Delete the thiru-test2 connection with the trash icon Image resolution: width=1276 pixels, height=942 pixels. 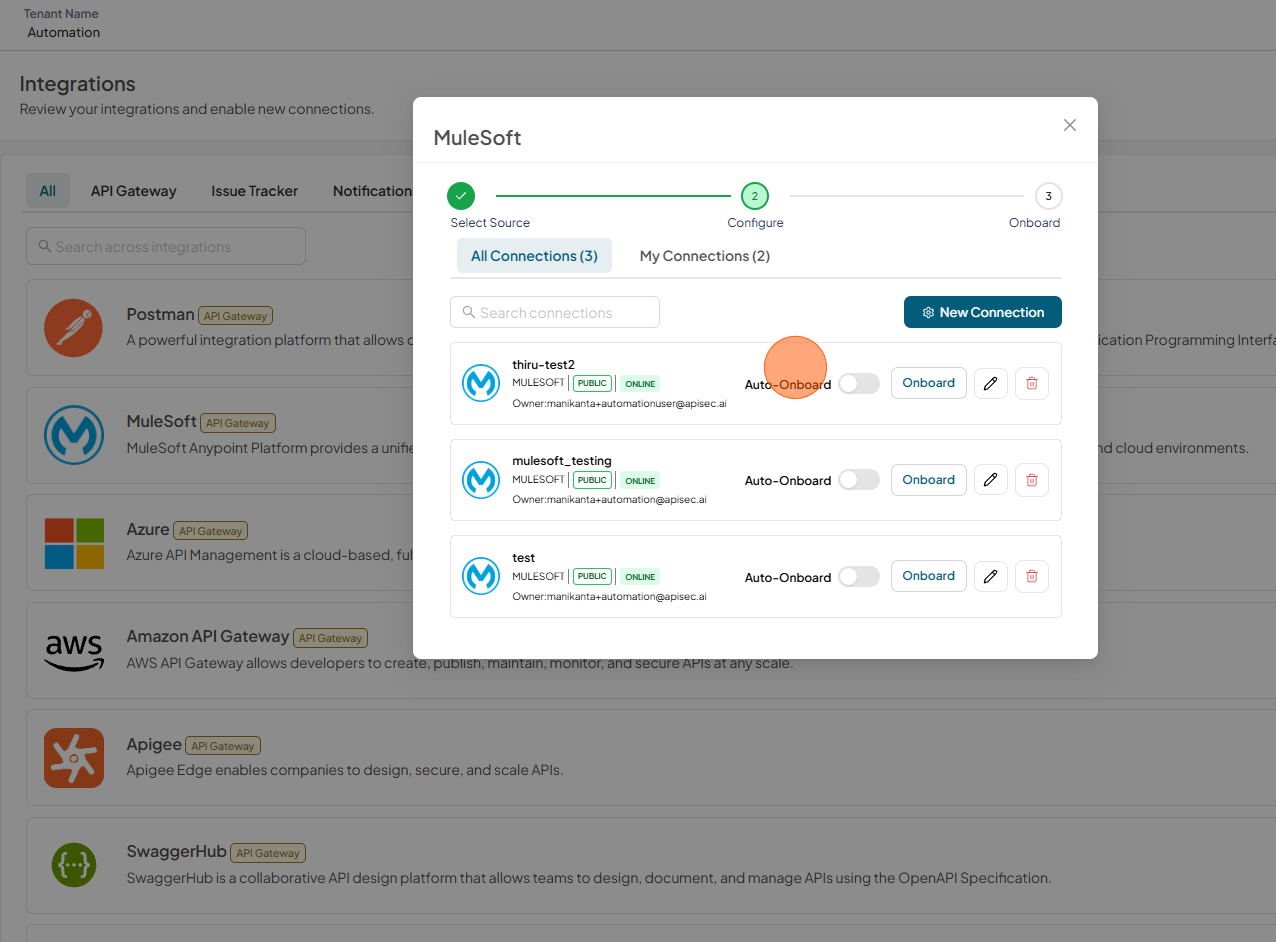pos(1032,383)
